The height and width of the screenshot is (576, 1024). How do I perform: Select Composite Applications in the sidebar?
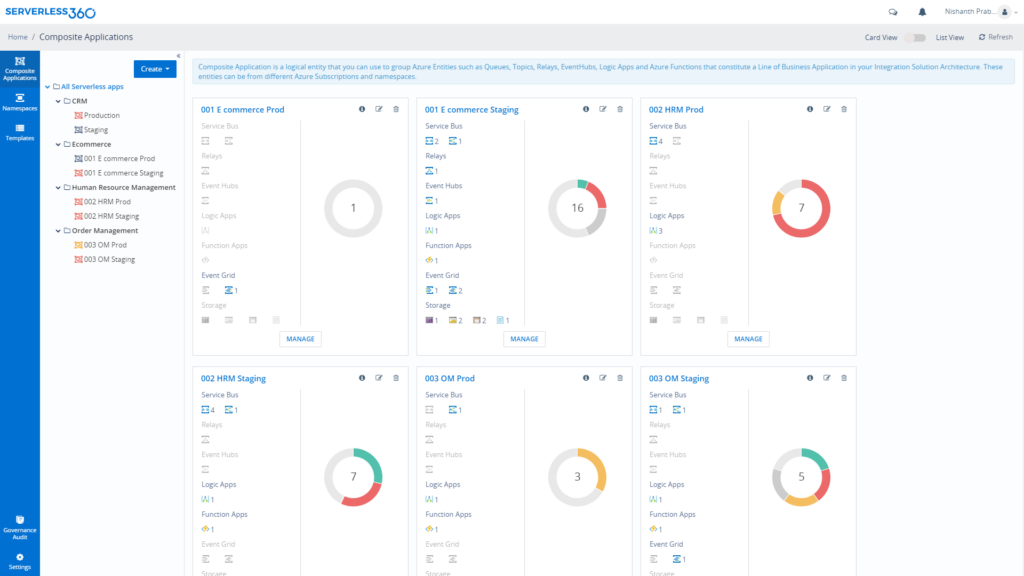pyautogui.click(x=19, y=66)
